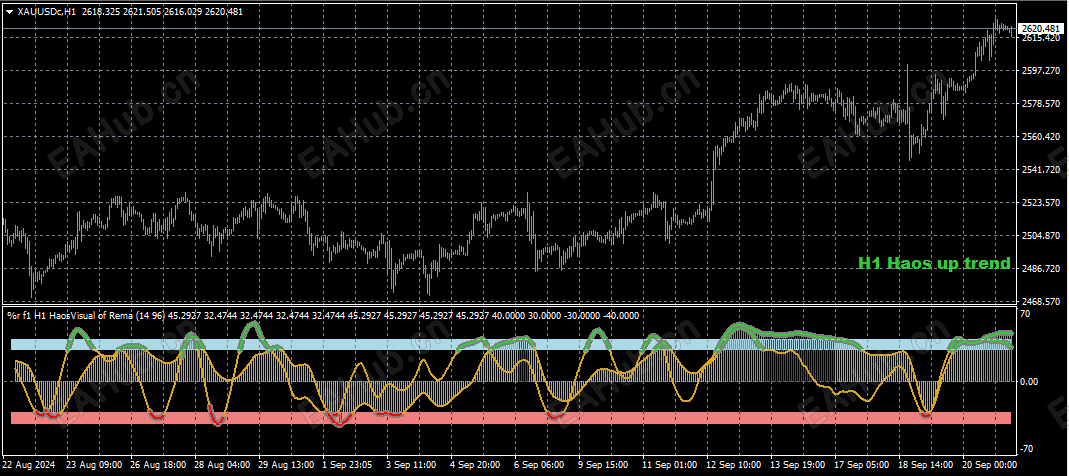The height and width of the screenshot is (476, 1069).
Task: Select the 1 Sep 23:05 time marker
Action: [x=348, y=464]
